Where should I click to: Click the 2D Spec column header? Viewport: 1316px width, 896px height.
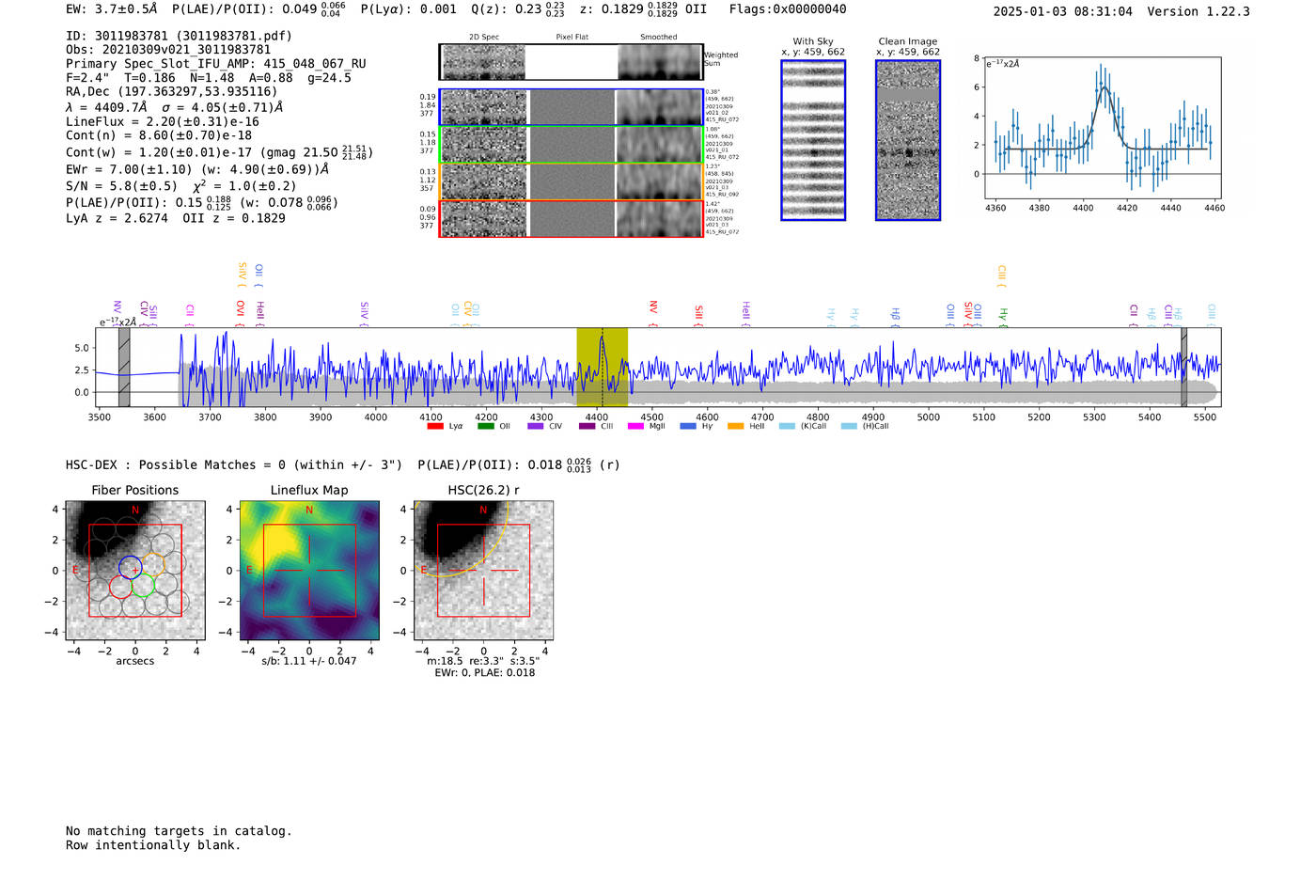484,37
